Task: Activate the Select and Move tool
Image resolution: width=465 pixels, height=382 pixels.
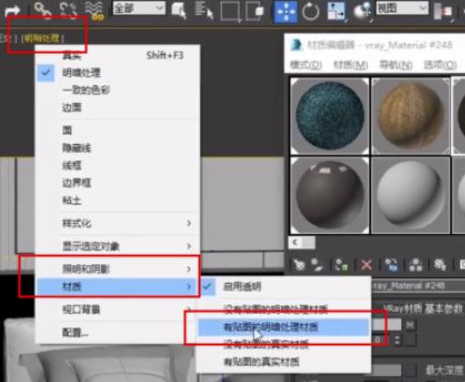Action: (286, 11)
